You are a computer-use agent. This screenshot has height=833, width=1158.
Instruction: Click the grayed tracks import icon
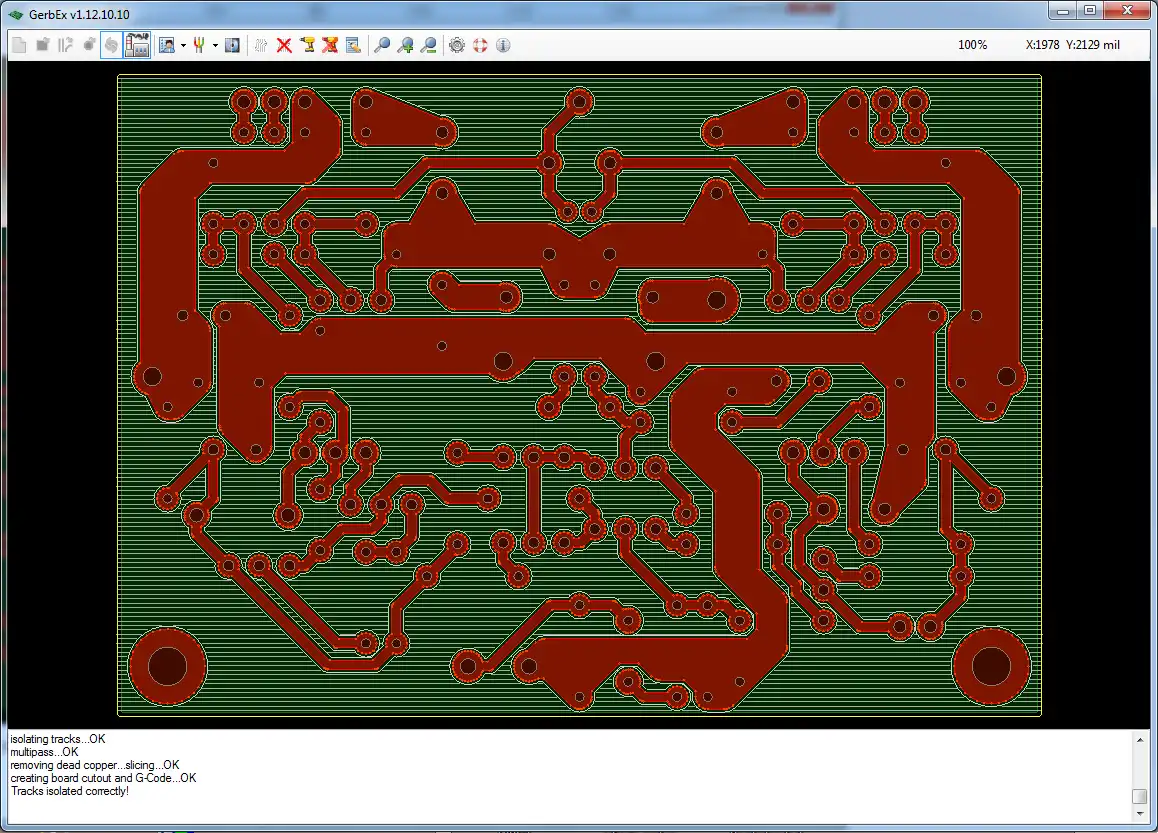66,45
